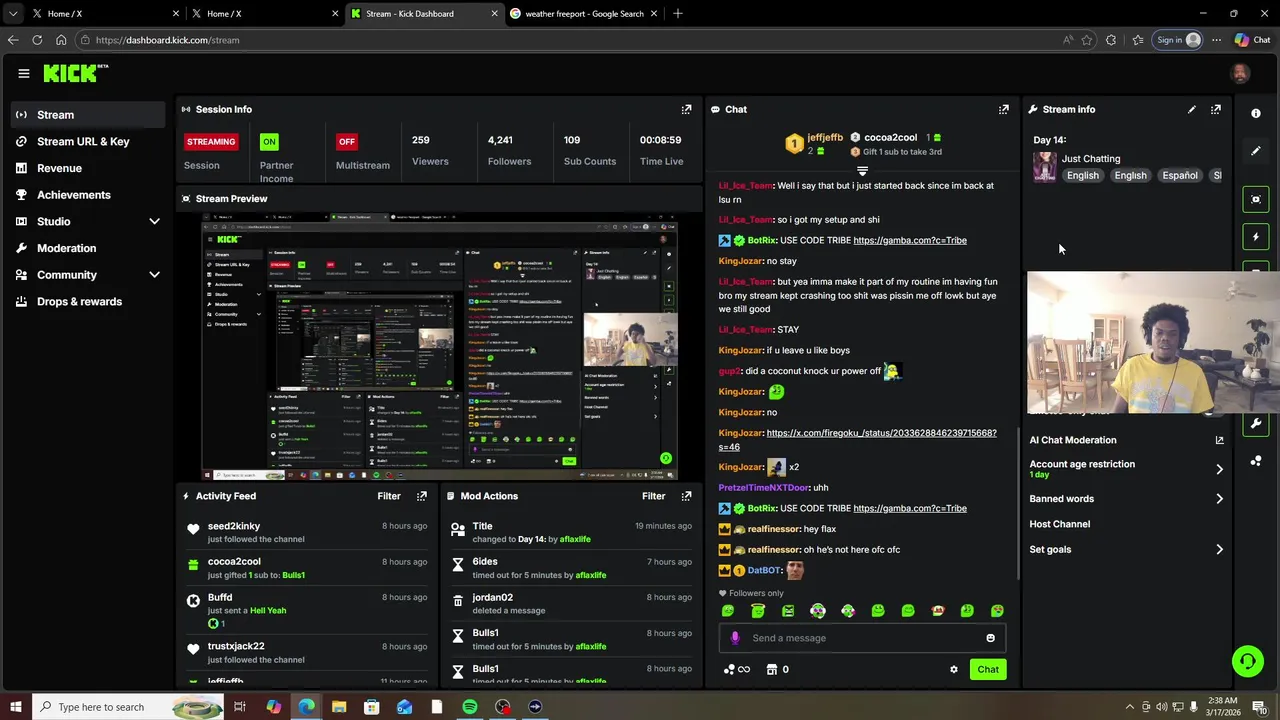Open the browser tab search dropdown

coord(13,13)
